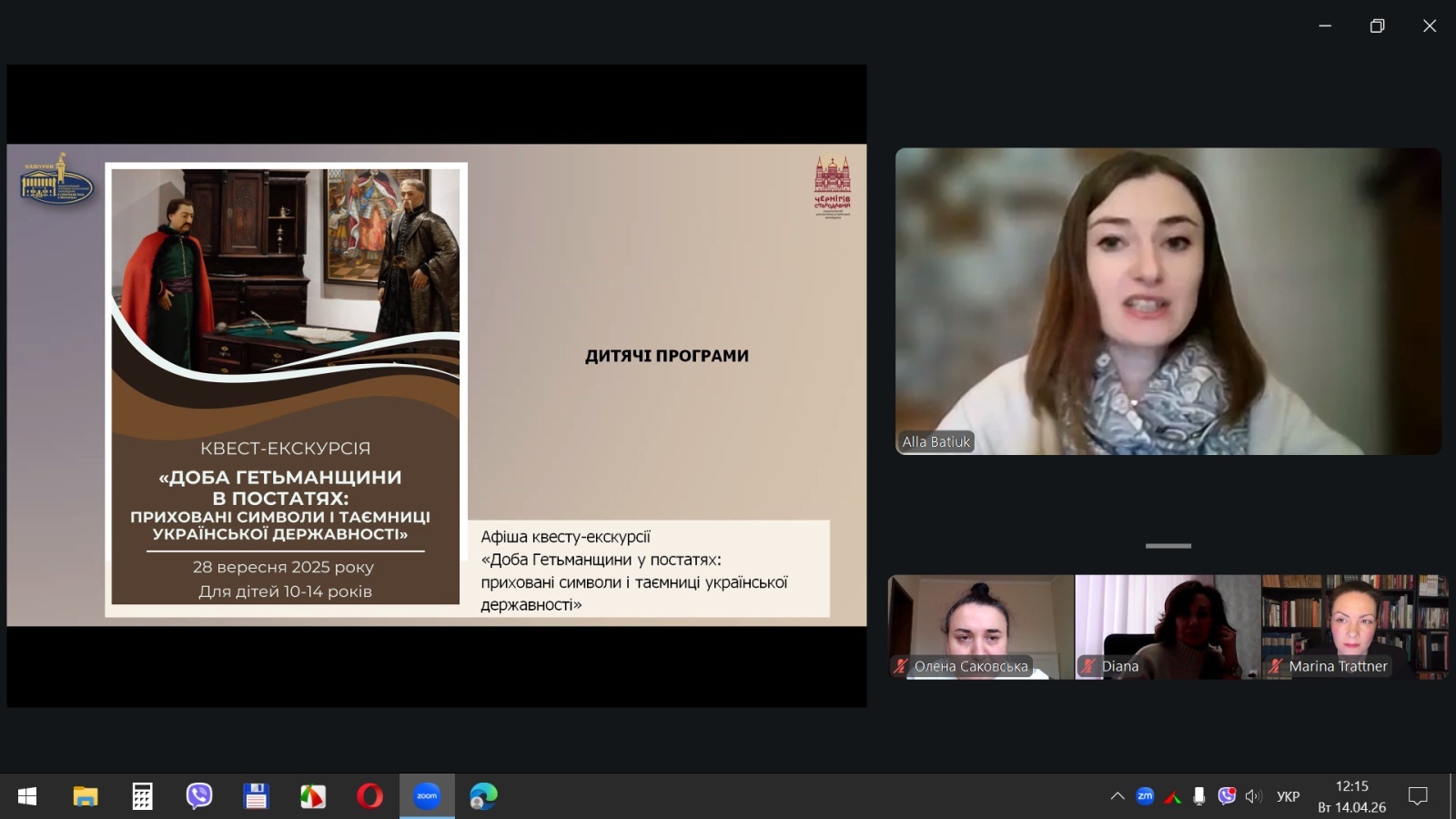Image resolution: width=1456 pixels, height=819 pixels.
Task: Click the floppy disk app icon
Action: click(256, 796)
